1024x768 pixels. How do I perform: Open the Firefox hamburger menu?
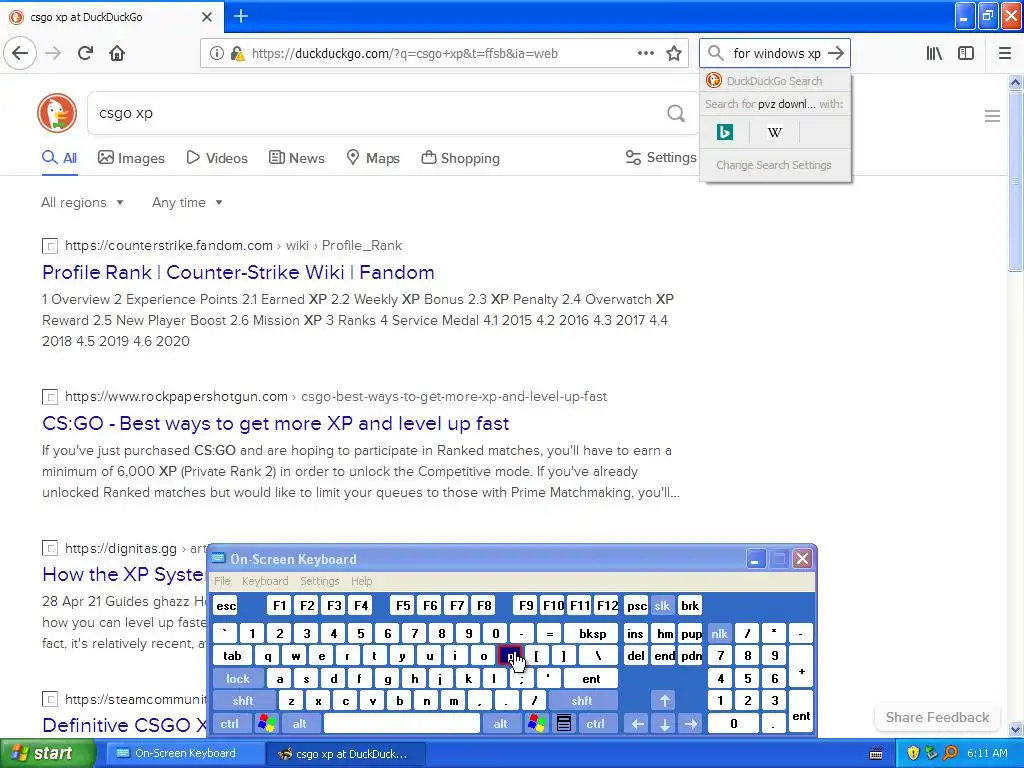pos(1005,54)
